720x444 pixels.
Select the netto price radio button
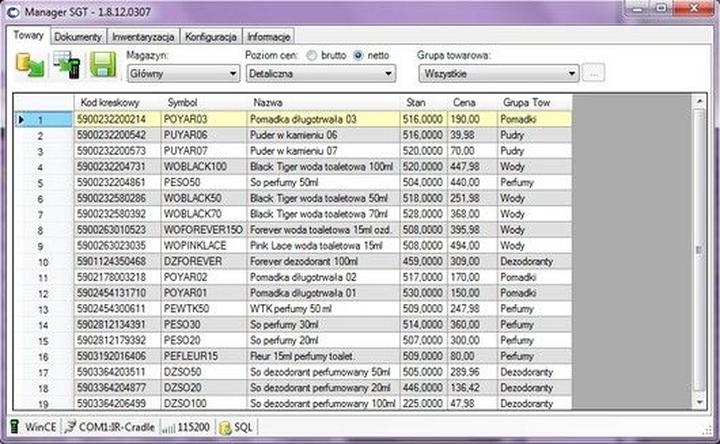point(358,55)
